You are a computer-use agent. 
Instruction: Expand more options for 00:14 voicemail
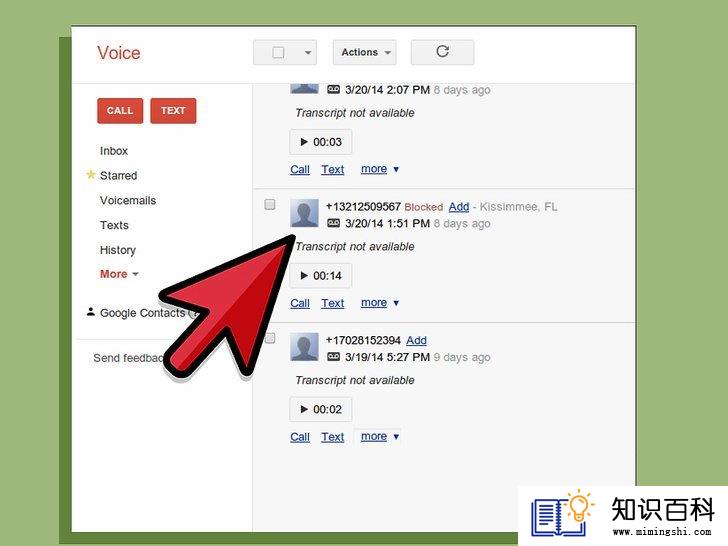[379, 303]
